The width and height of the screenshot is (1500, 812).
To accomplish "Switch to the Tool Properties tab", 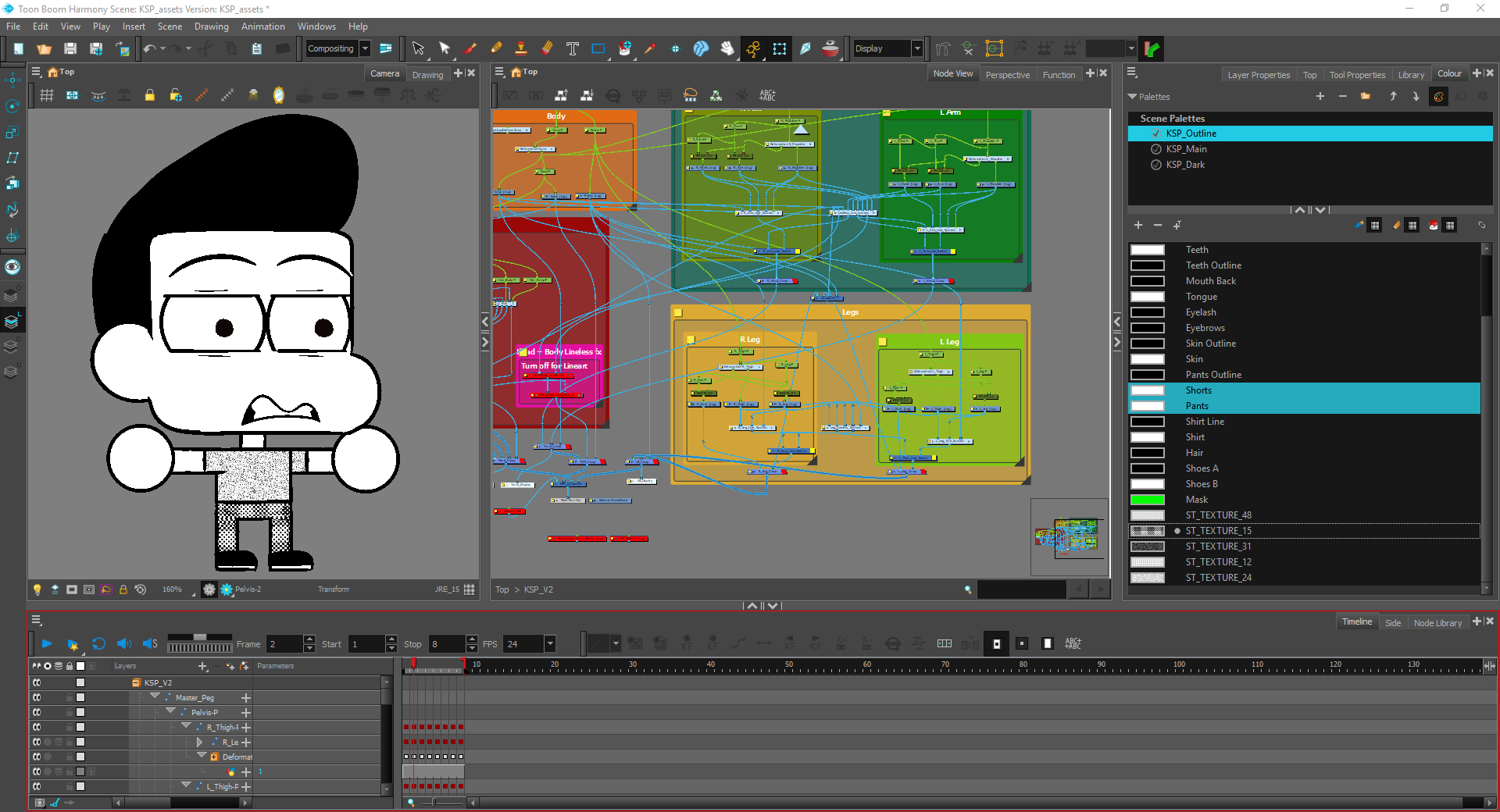I will 1357,75.
